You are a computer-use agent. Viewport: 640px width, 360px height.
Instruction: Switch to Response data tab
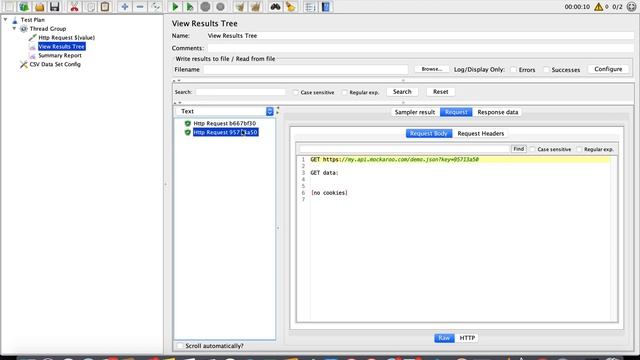(498, 112)
